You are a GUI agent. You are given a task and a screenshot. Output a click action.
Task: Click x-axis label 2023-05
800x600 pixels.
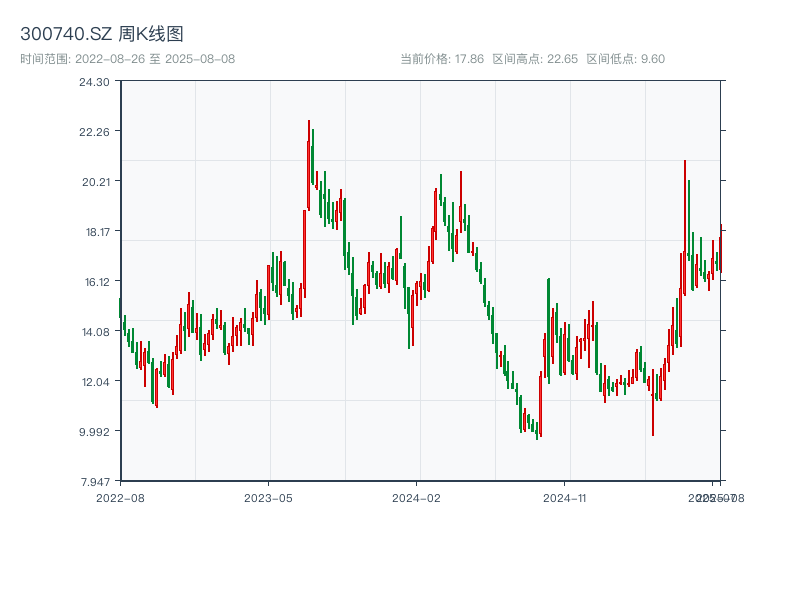pyautogui.click(x=268, y=498)
